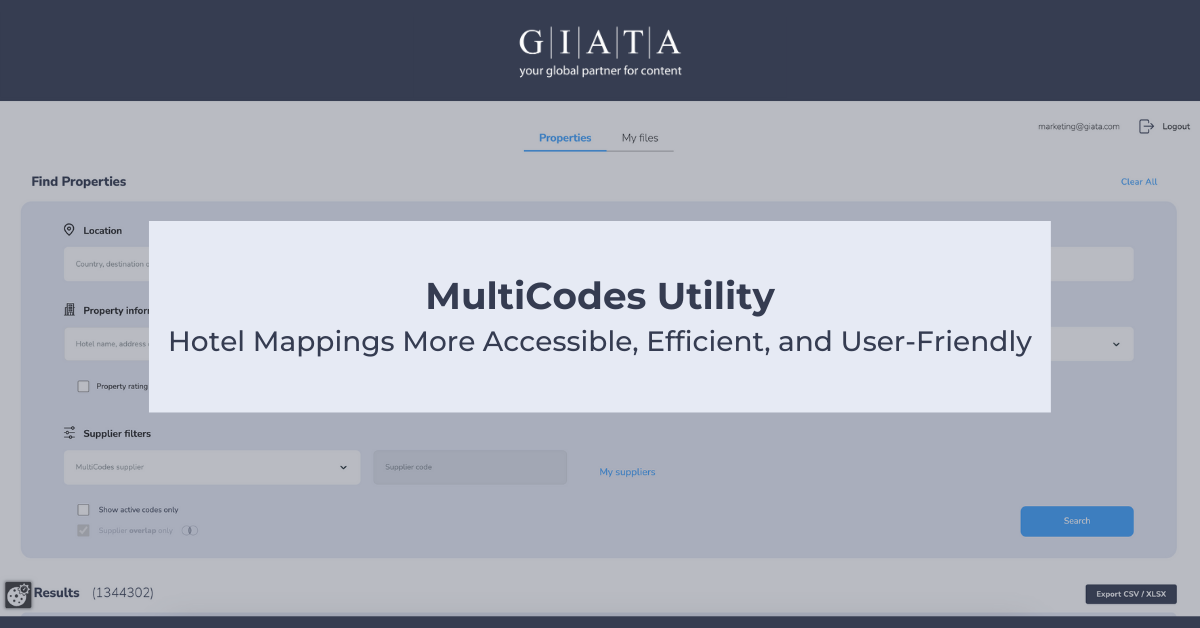
Task: Collapse the MultiCodes supplier chevron
Action: coord(343,467)
